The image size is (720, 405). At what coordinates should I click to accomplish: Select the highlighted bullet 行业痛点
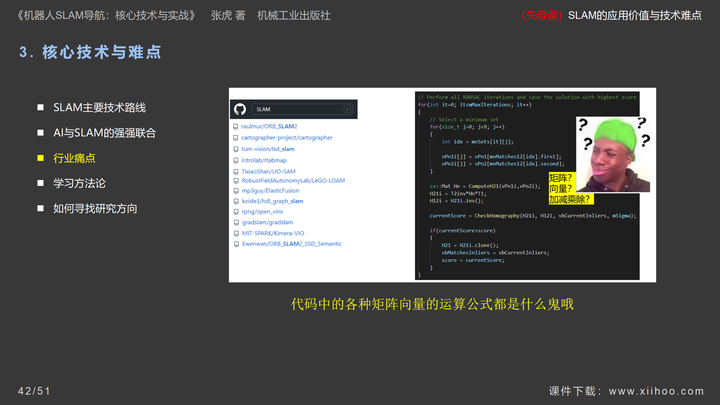click(74, 158)
